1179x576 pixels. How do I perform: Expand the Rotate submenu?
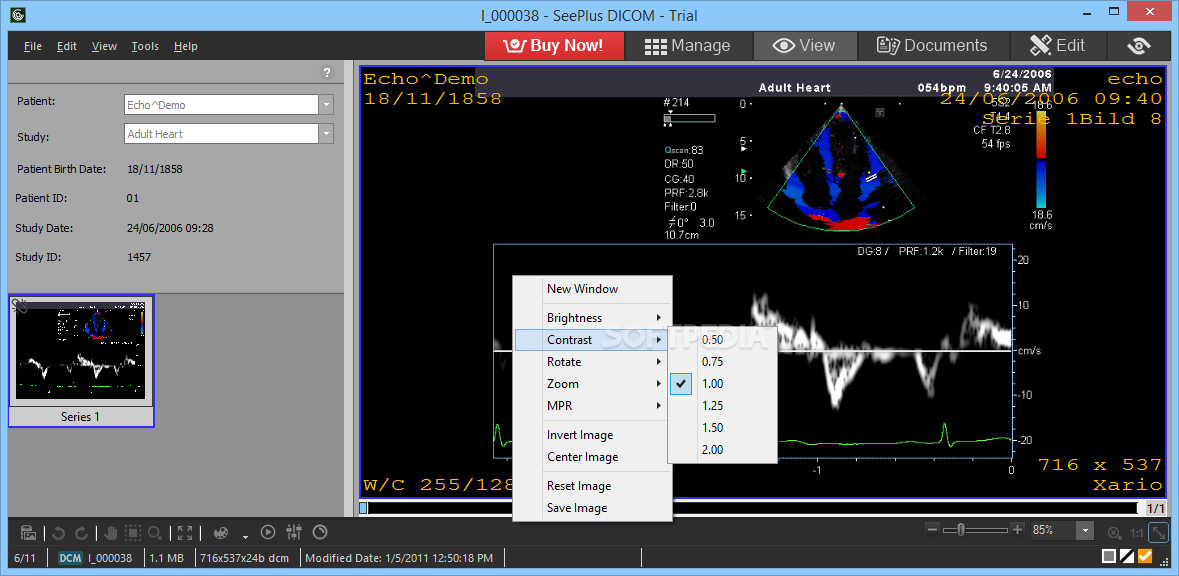592,362
